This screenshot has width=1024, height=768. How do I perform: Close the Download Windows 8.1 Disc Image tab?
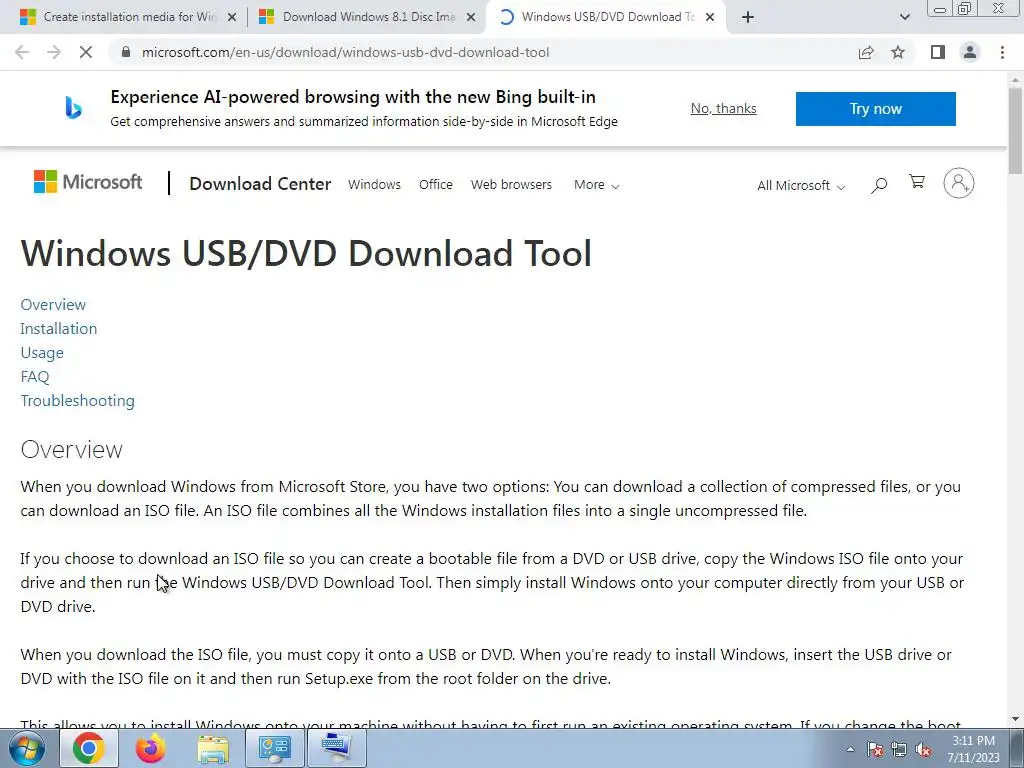pos(471,18)
